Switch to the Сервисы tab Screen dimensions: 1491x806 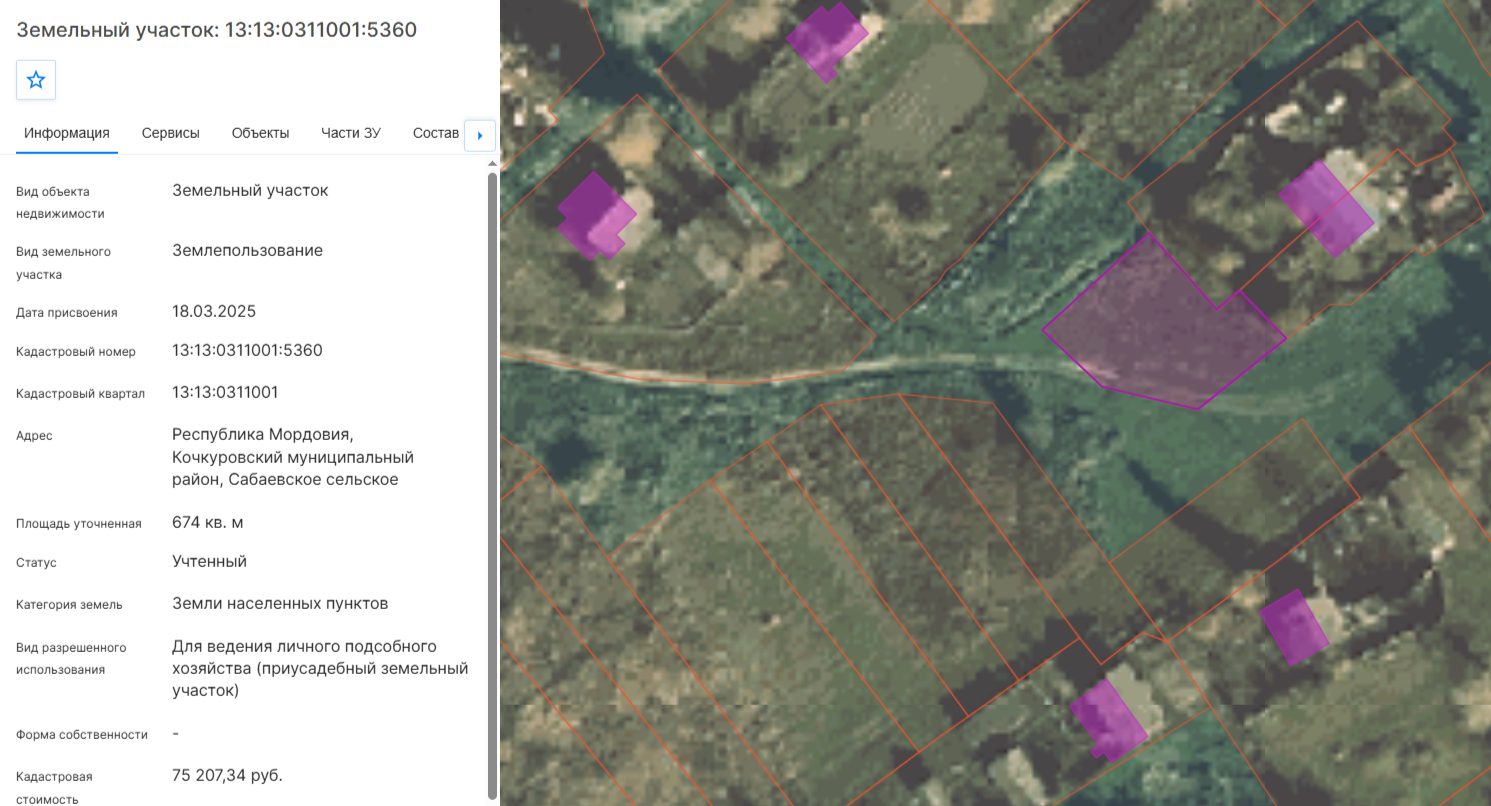[170, 133]
